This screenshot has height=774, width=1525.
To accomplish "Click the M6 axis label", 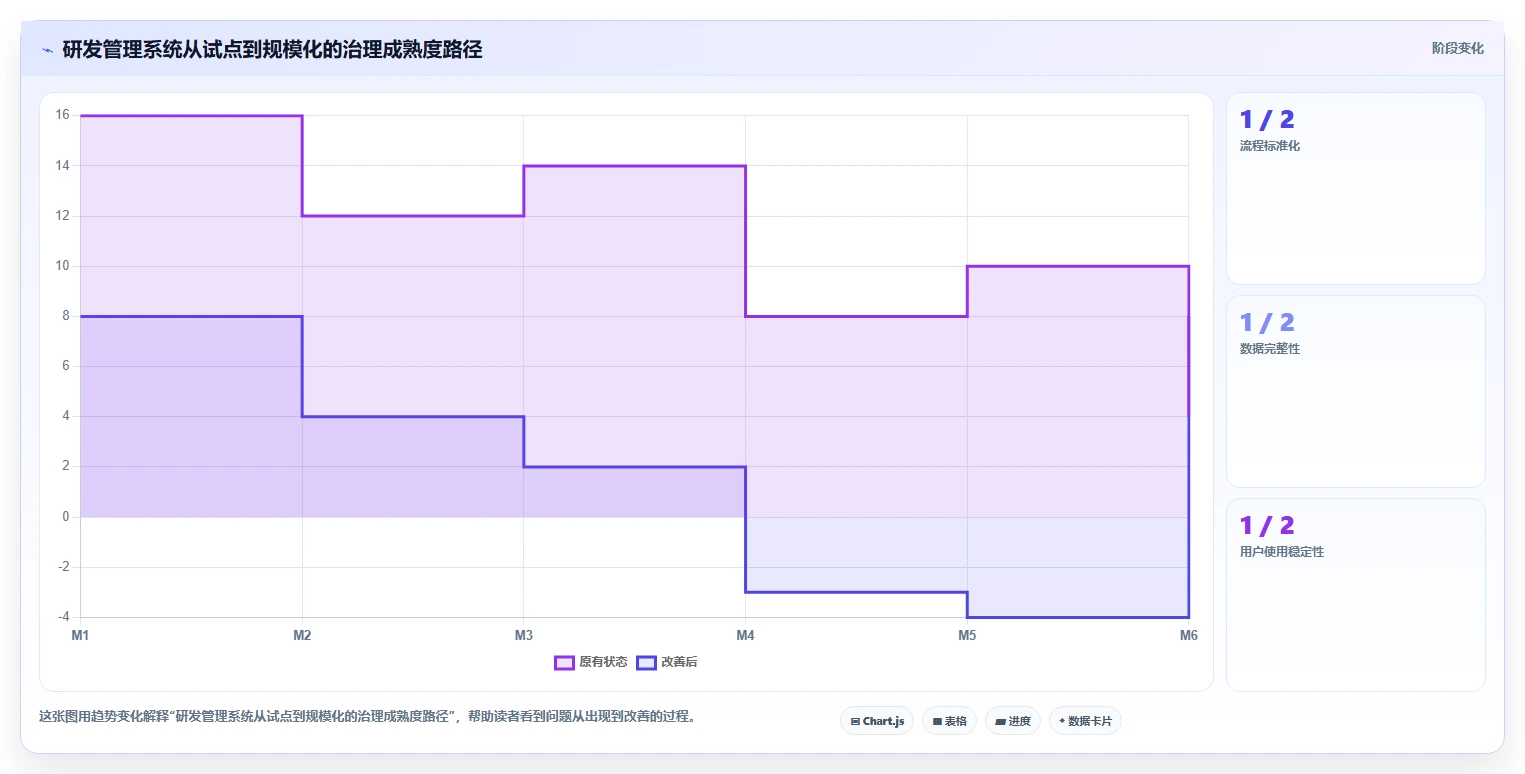I will (1188, 635).
